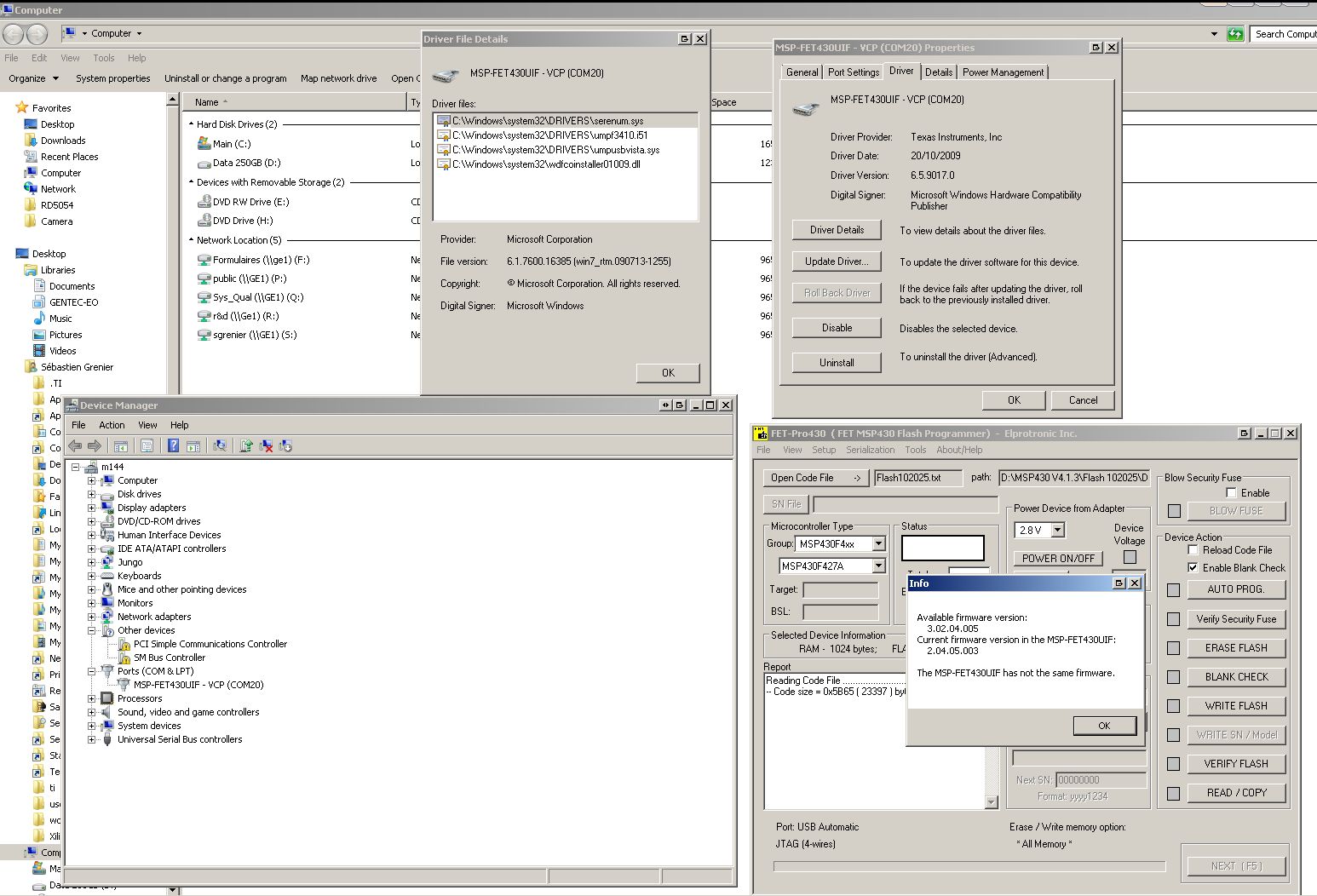Click Scan for hardware changes icon
Image resolution: width=1317 pixels, height=896 pixels.
[220, 445]
